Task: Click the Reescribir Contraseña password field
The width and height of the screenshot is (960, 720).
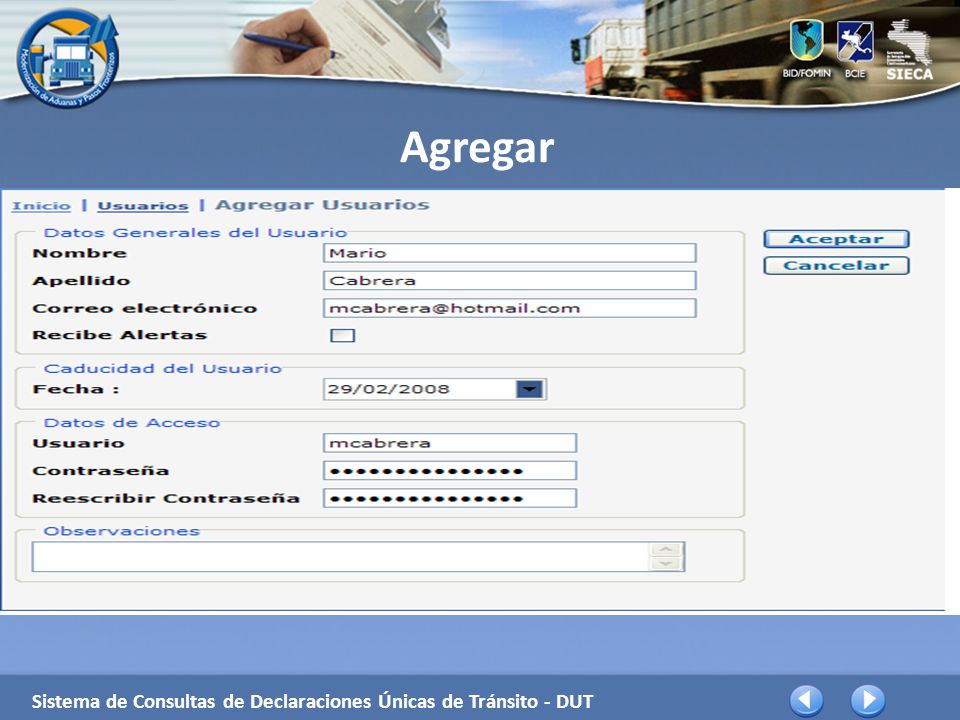Action: click(450, 498)
